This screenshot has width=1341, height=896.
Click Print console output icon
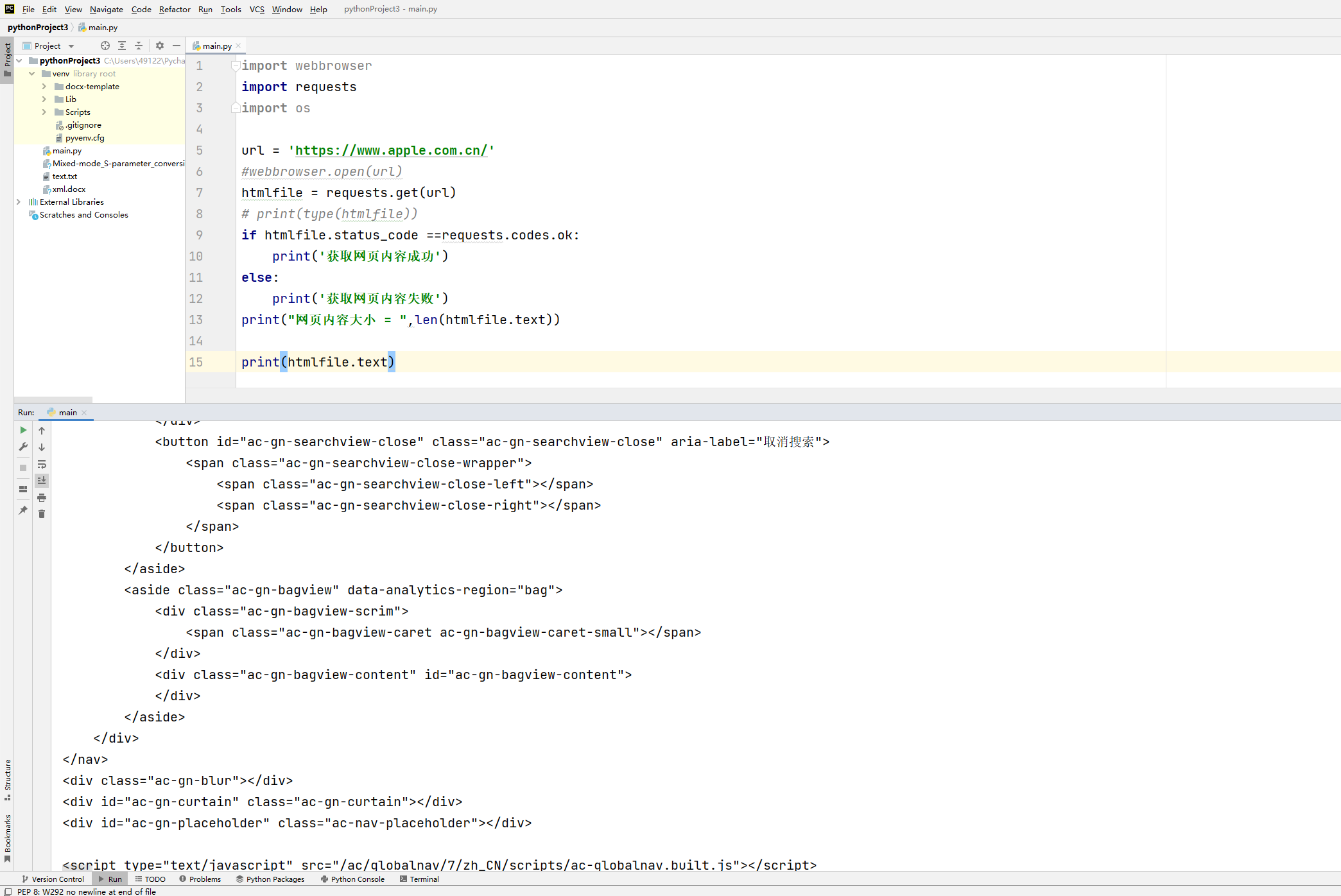[x=42, y=497]
